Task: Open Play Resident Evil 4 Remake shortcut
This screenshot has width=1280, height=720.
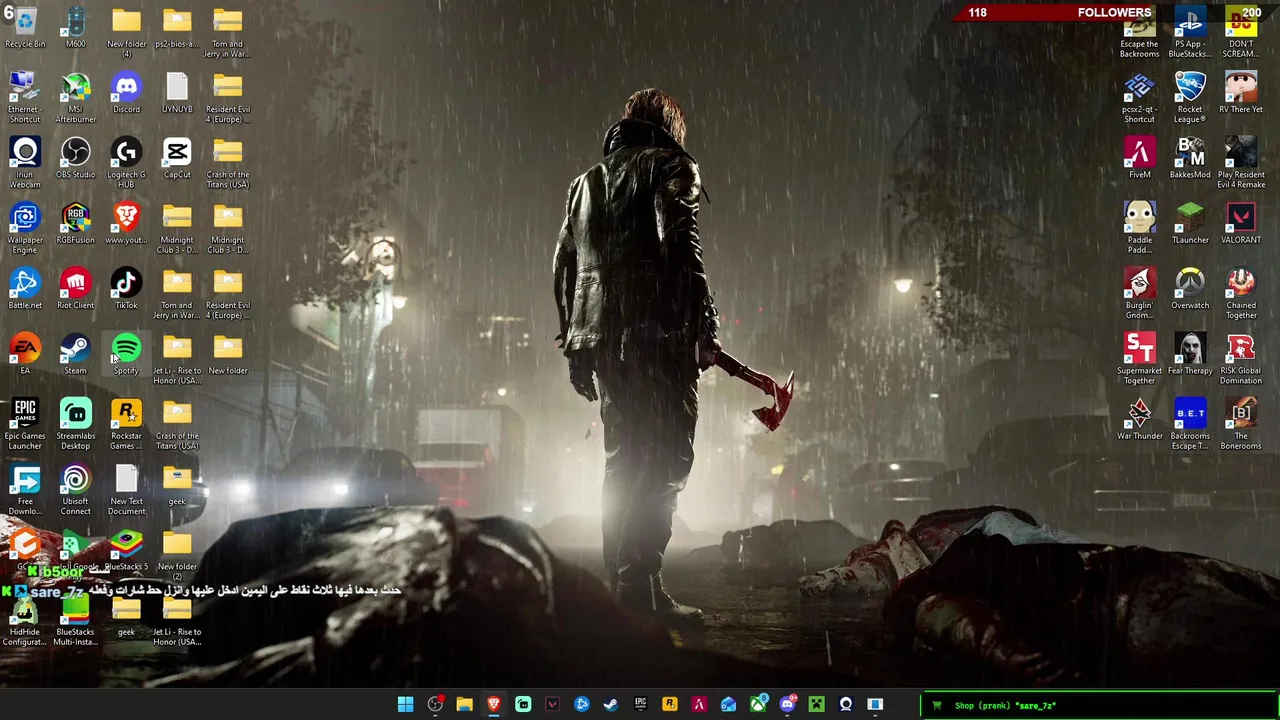Action: tap(1241, 163)
